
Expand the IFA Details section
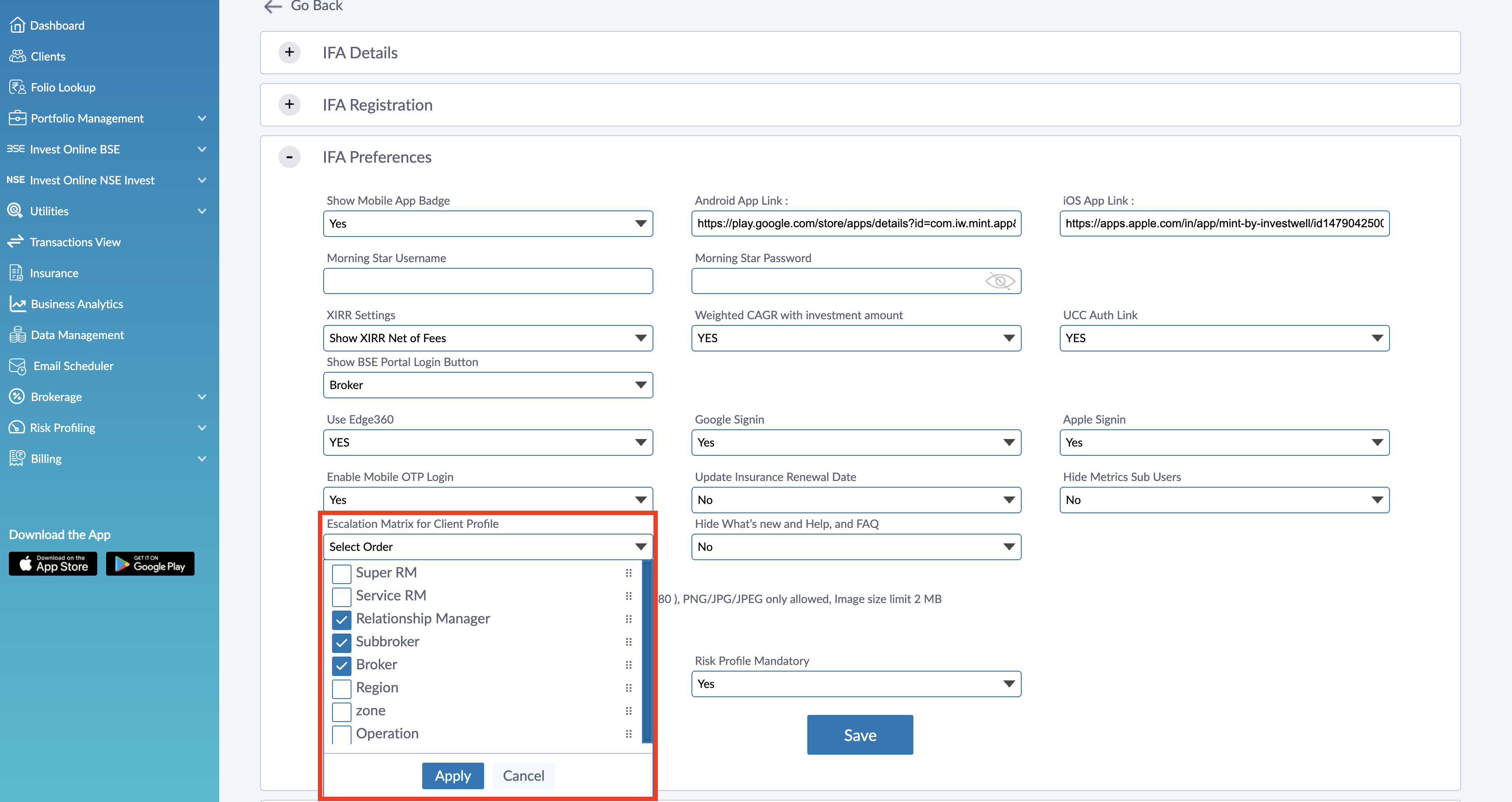[x=290, y=52]
